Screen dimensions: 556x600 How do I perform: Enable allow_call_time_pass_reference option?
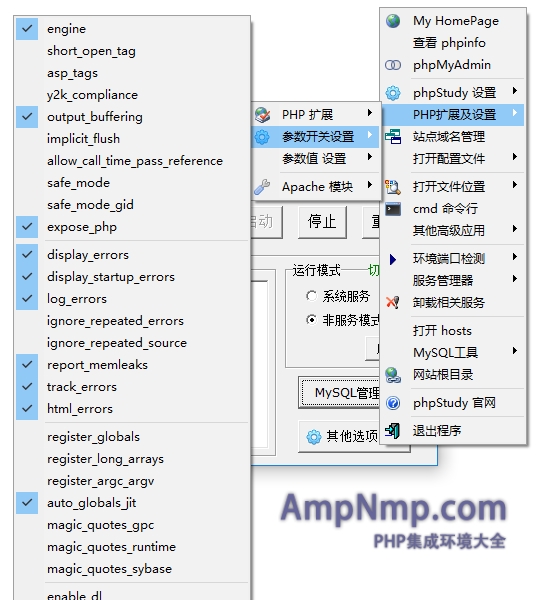pos(132,161)
